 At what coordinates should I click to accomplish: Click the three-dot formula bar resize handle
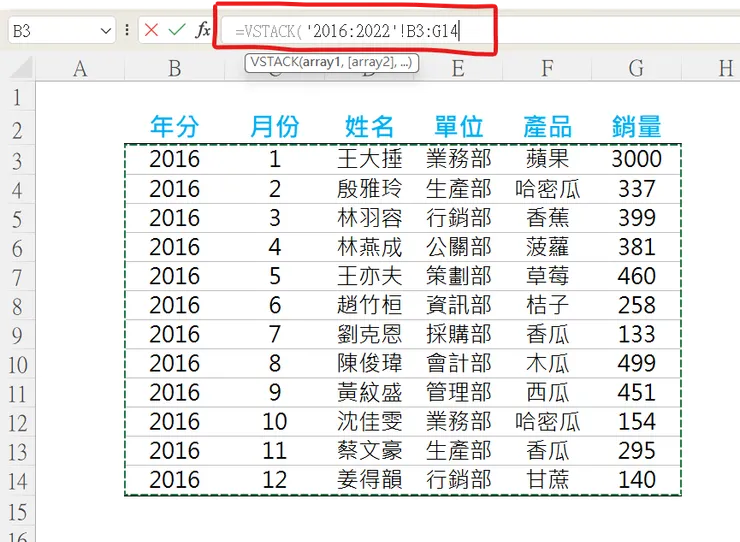[x=127, y=31]
